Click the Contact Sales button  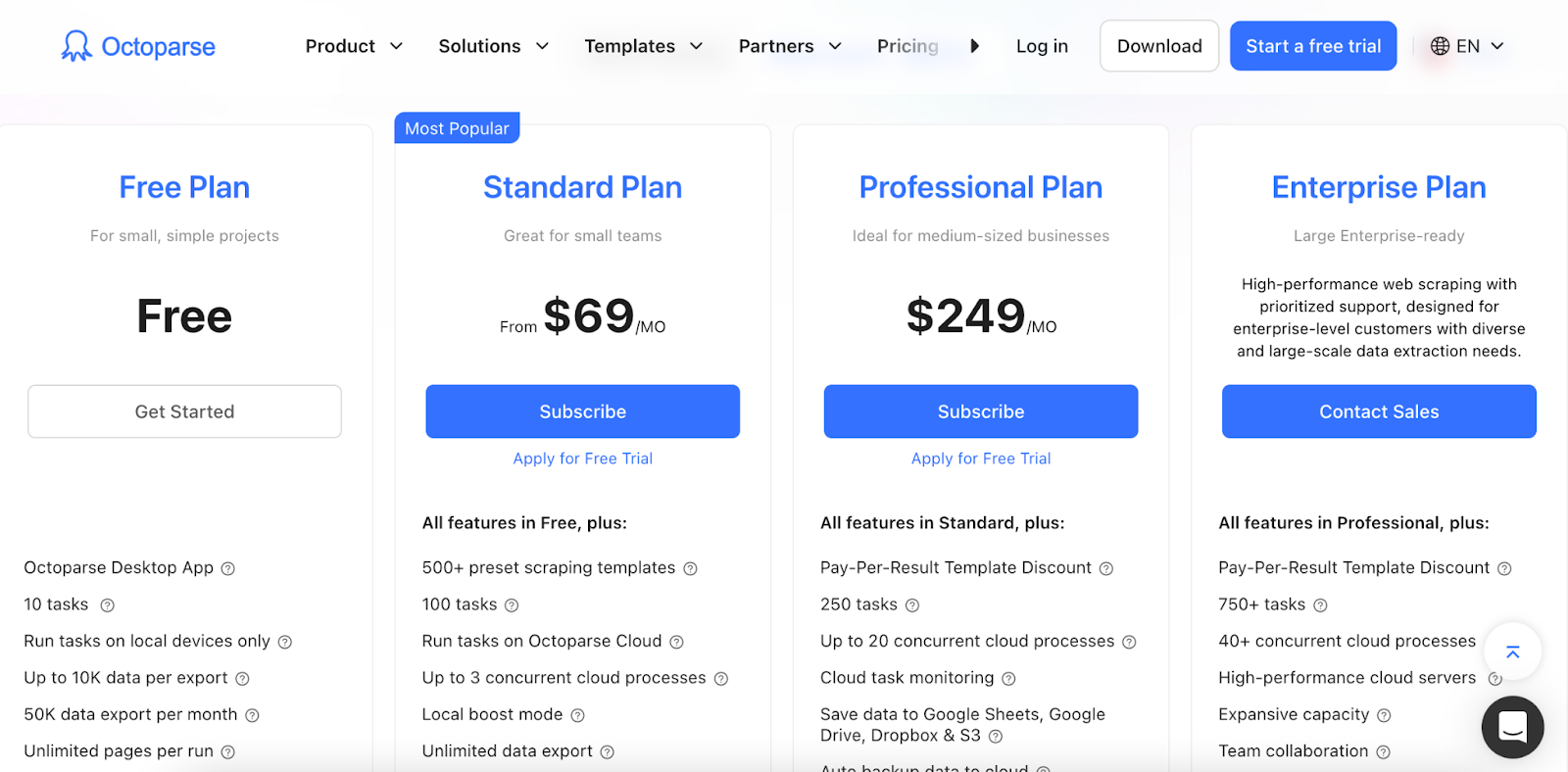pos(1378,411)
